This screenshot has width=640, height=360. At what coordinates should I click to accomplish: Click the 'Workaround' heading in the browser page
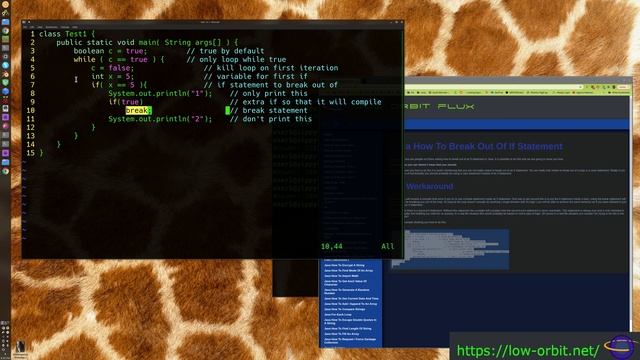[429, 187]
